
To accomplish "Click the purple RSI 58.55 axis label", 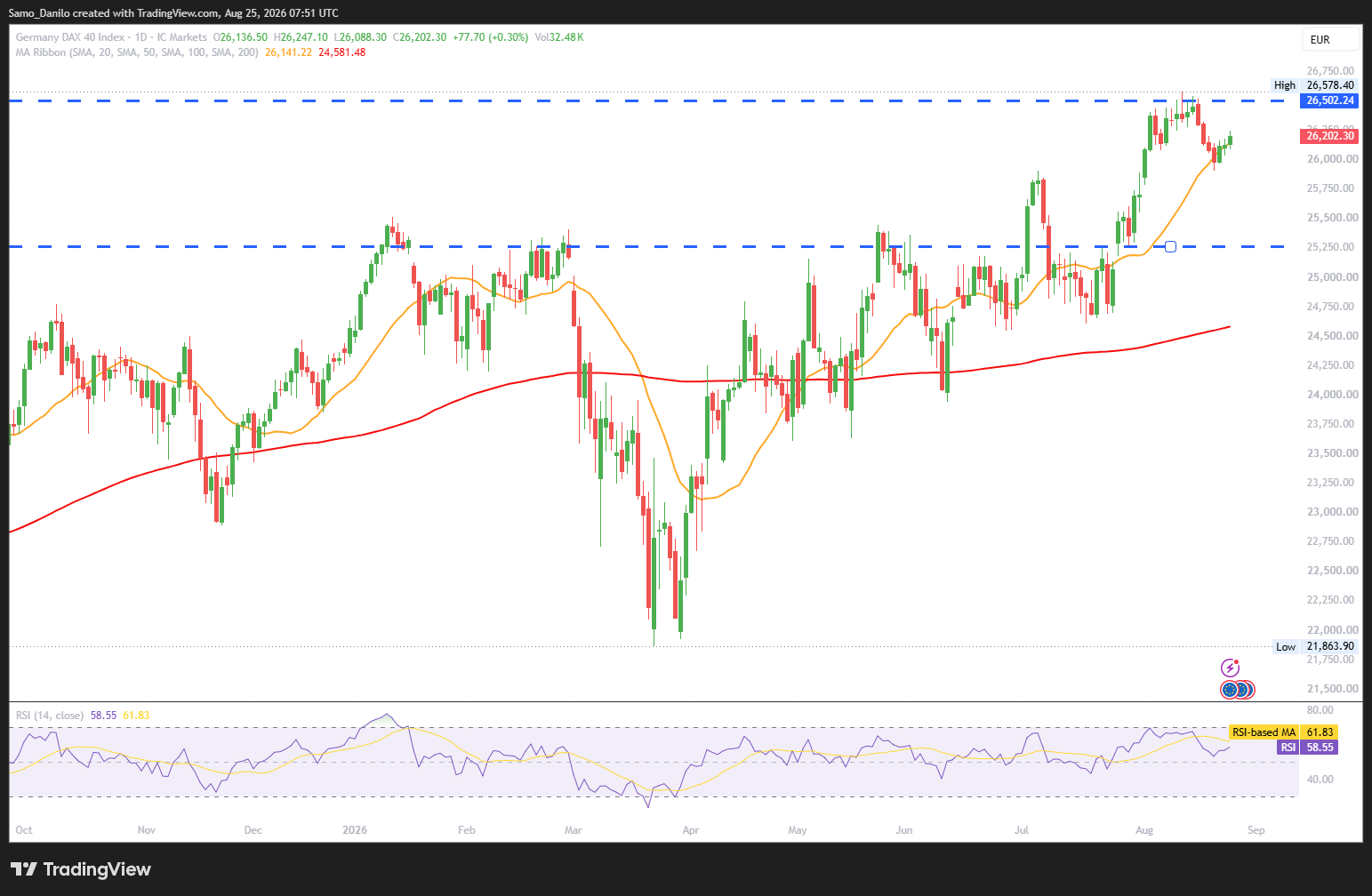I will (1307, 748).
